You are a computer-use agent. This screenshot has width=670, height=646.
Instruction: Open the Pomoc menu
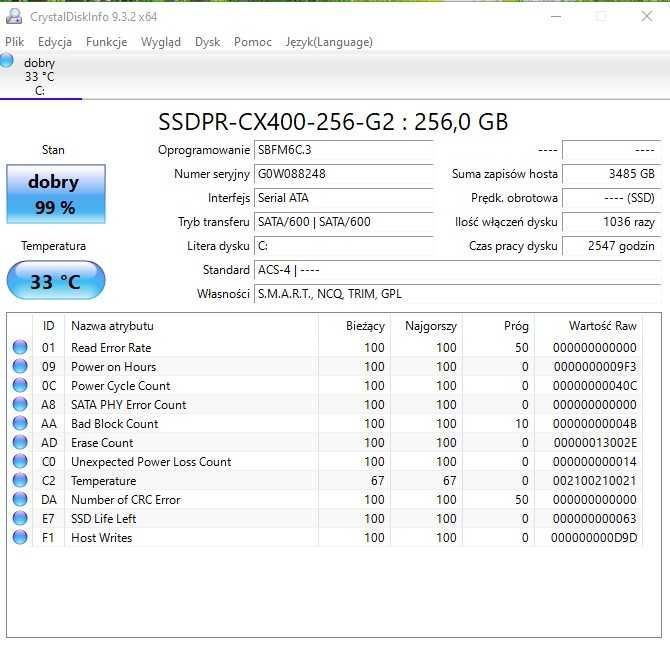click(253, 42)
